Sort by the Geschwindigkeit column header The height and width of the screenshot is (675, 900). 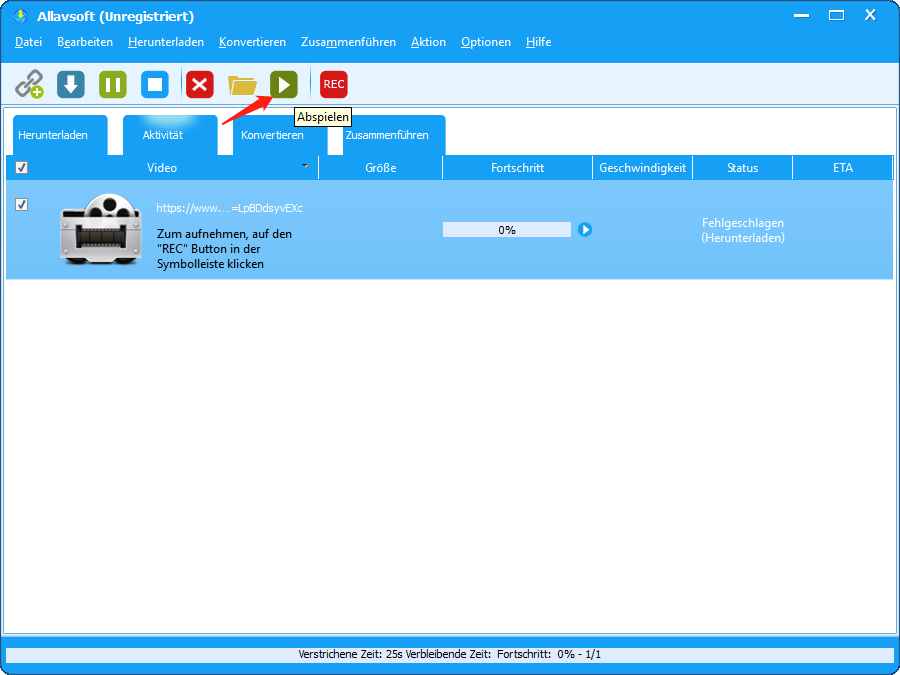coord(643,168)
